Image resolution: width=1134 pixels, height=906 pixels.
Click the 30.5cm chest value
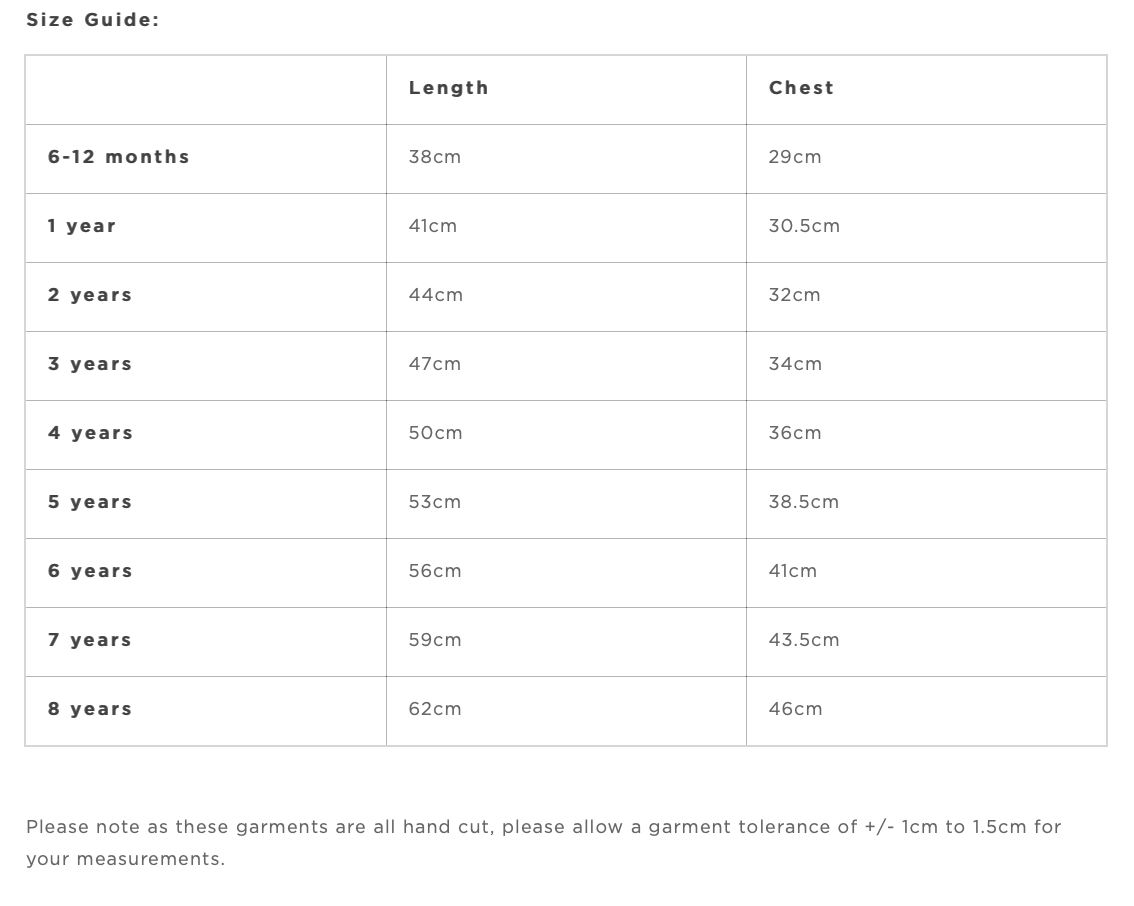pyautogui.click(x=804, y=226)
